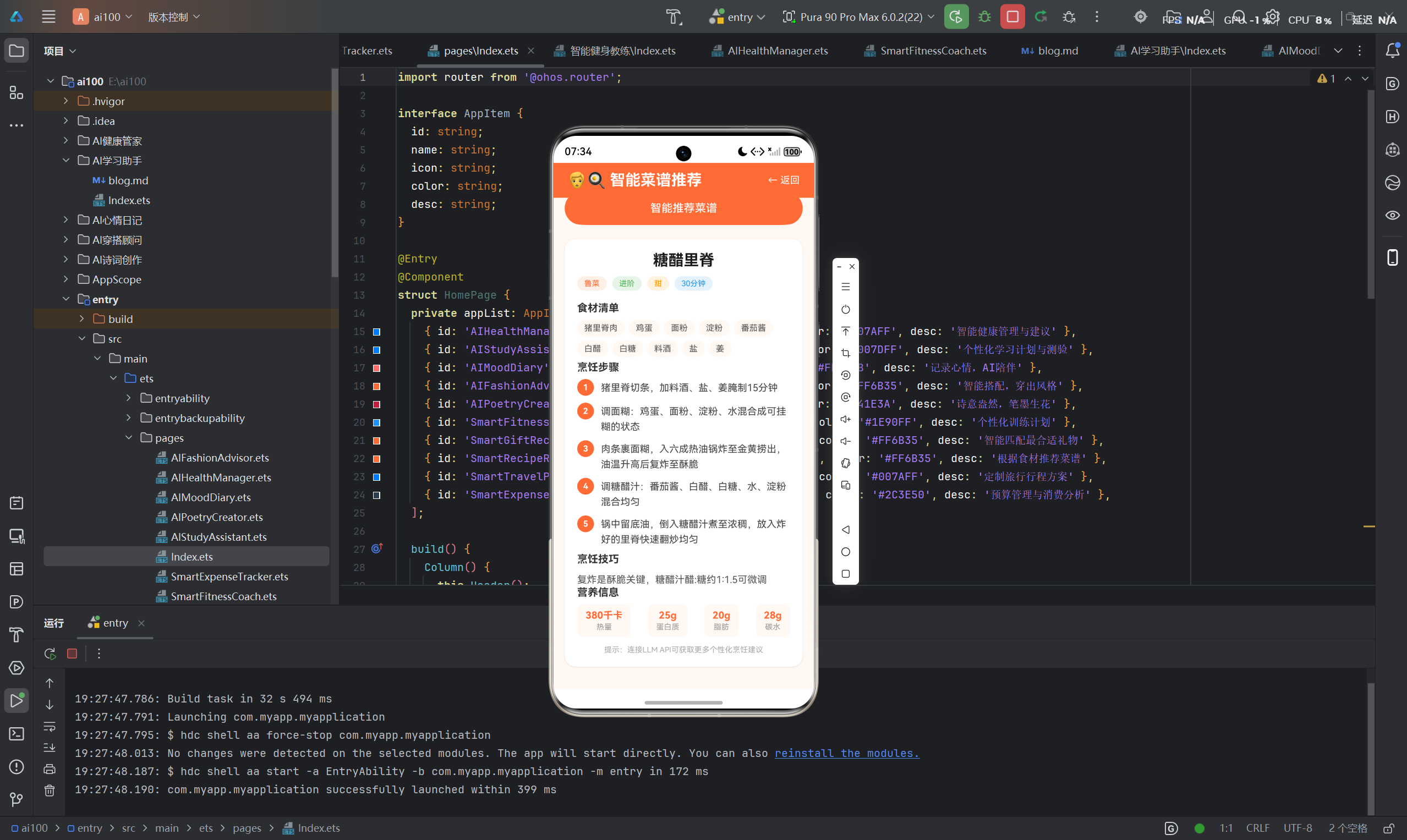Switch to the blog.md editor tab
This screenshot has width=1407, height=840.
click(x=1049, y=51)
